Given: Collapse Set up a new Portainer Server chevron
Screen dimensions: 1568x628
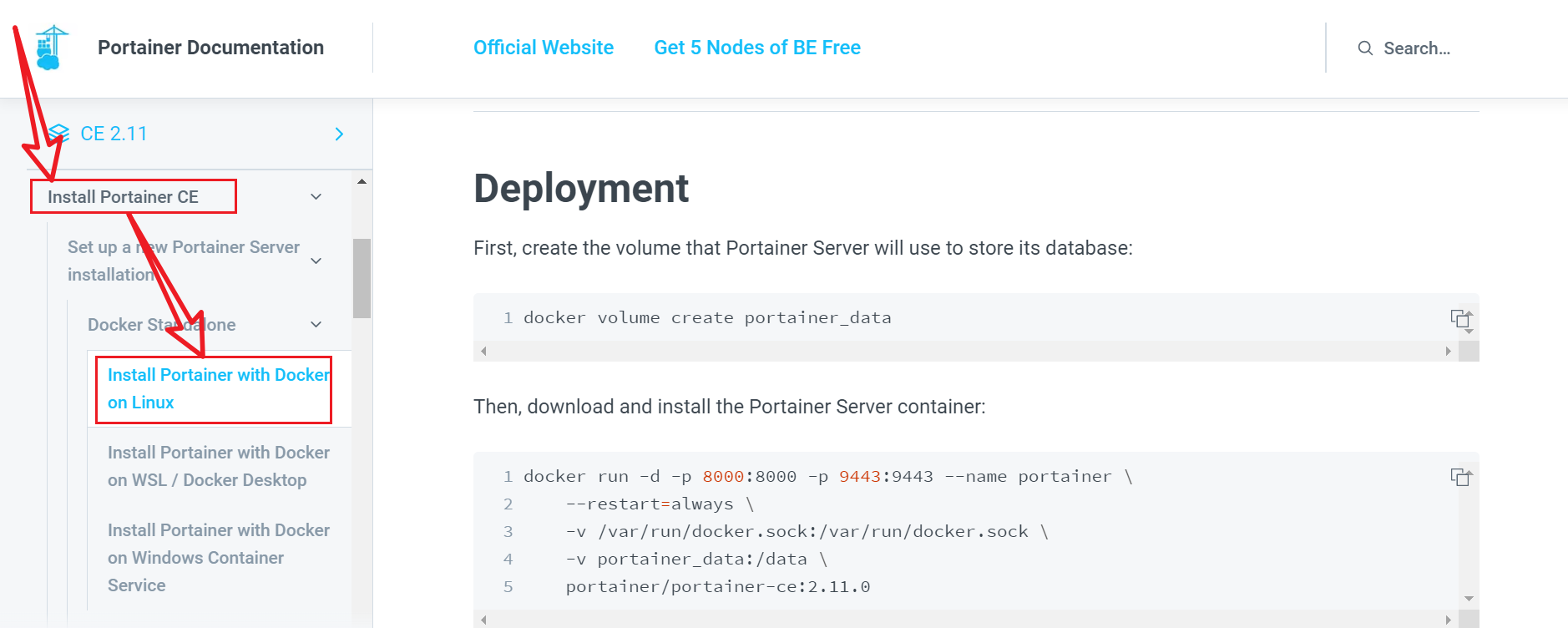Looking at the screenshot, I should pos(316,261).
